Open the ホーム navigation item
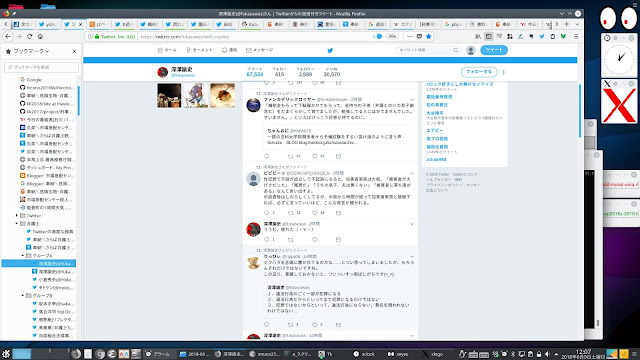 pyautogui.click(x=167, y=50)
